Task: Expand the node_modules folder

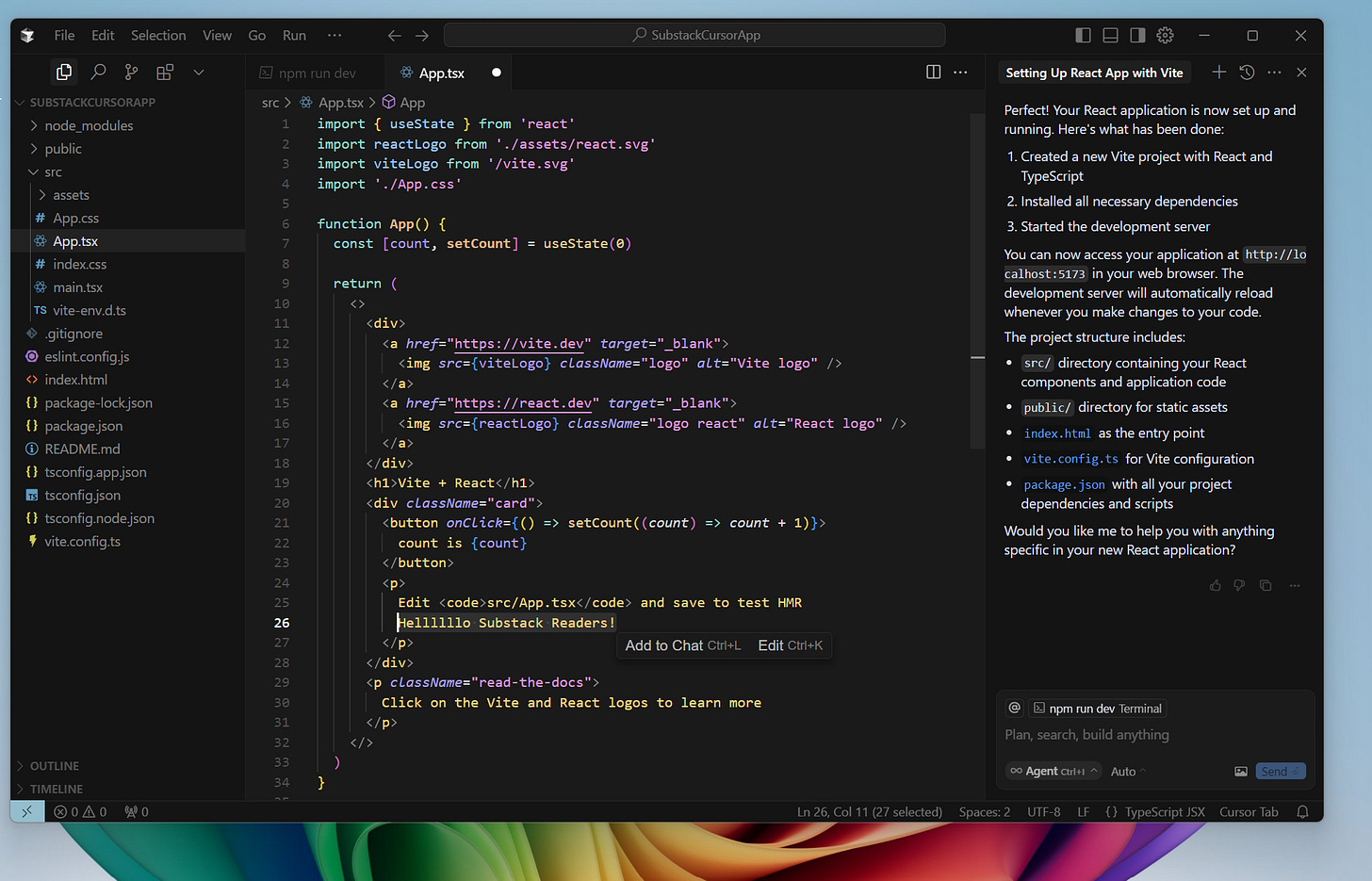Action: point(89,125)
